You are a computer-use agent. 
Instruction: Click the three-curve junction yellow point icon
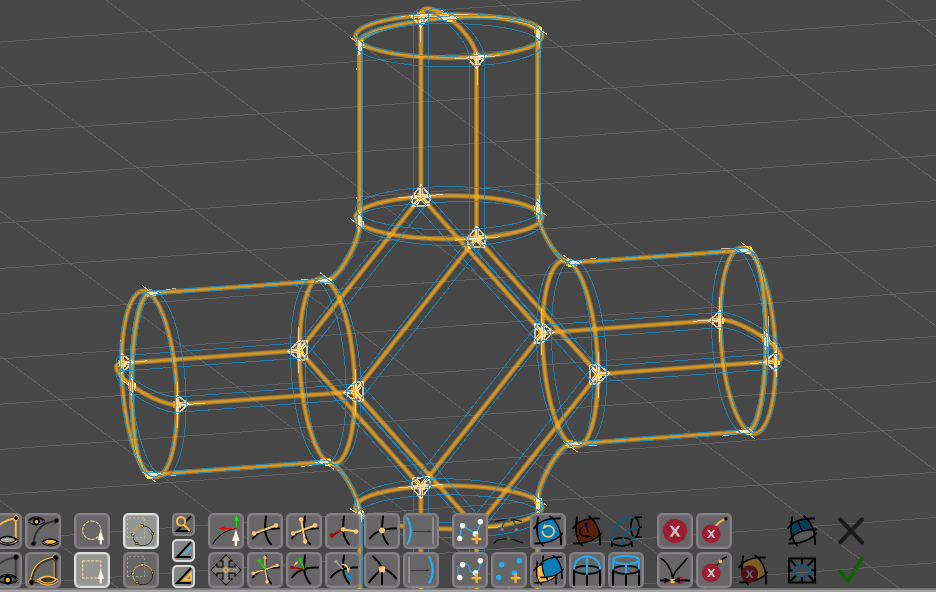click(x=382, y=570)
